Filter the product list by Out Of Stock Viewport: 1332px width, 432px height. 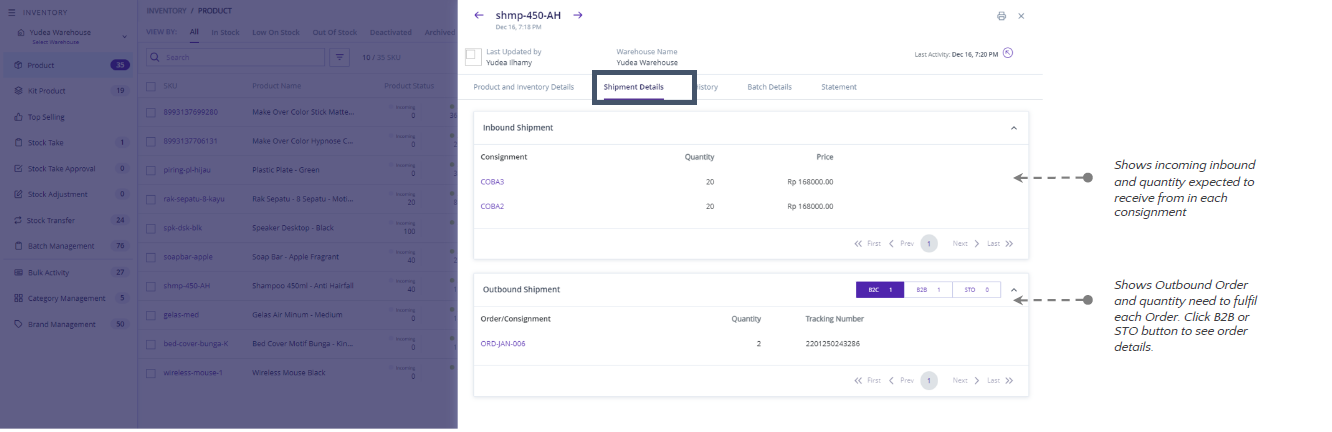334,32
